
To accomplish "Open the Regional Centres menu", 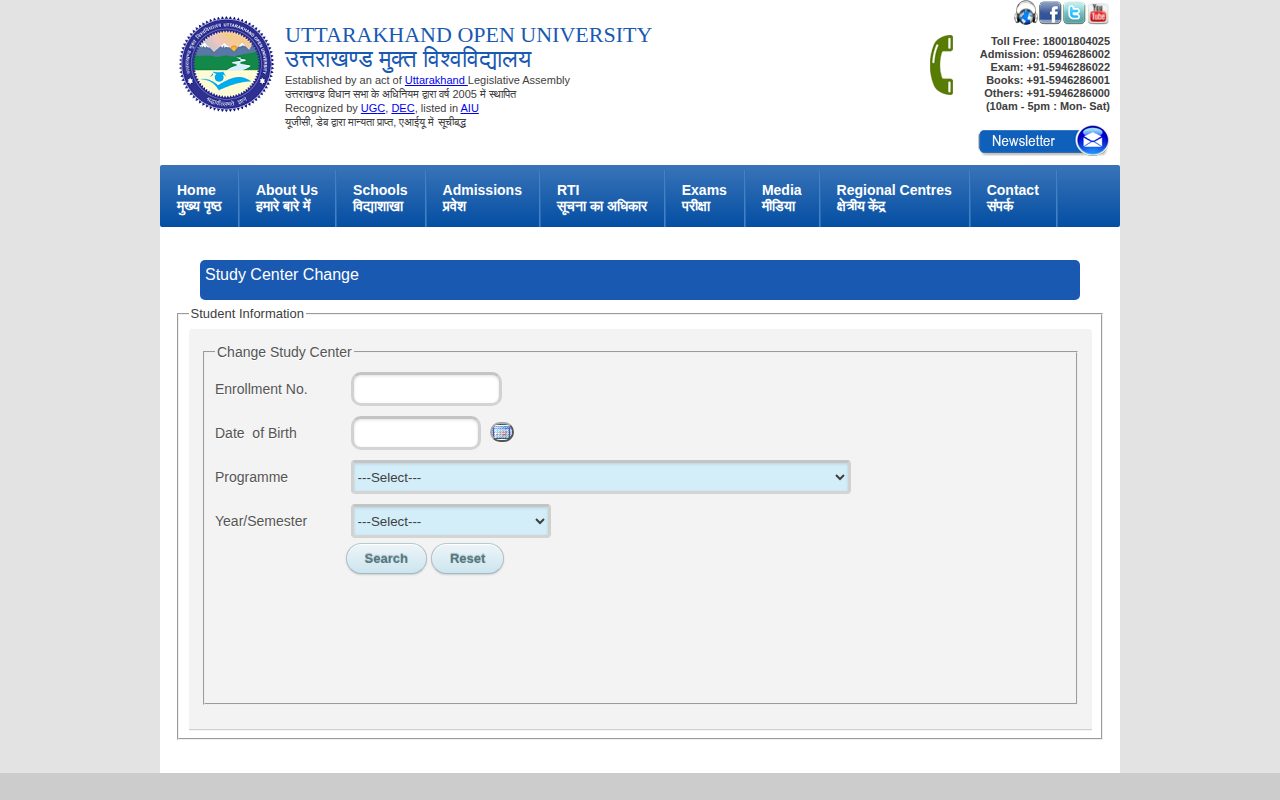I will tap(894, 198).
